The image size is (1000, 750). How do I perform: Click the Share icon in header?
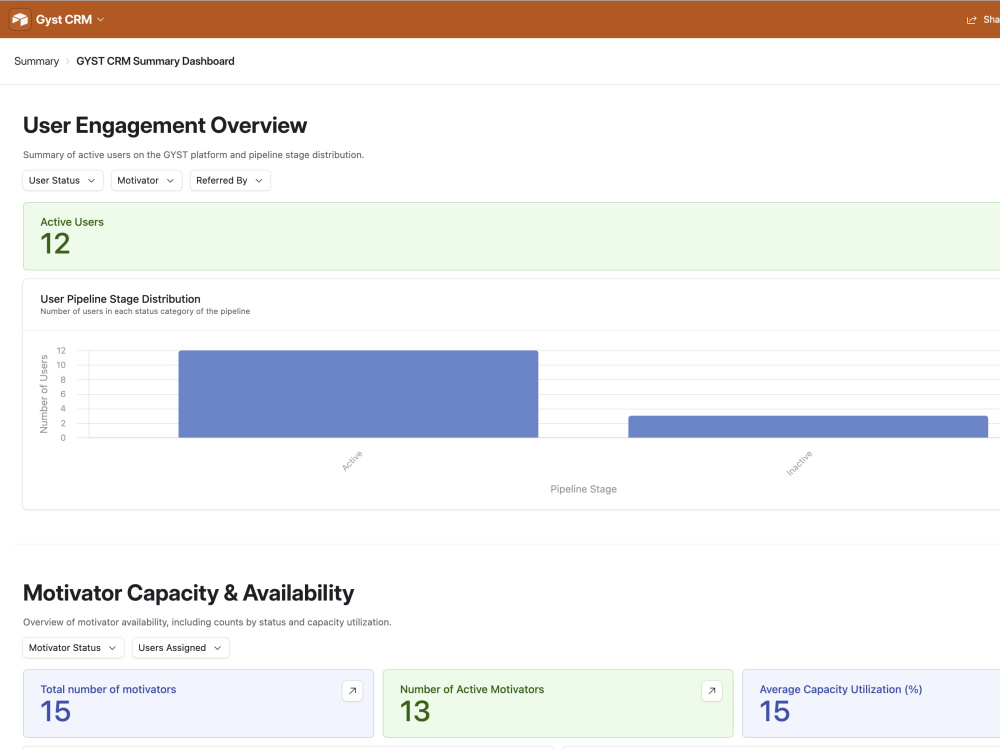(x=971, y=20)
